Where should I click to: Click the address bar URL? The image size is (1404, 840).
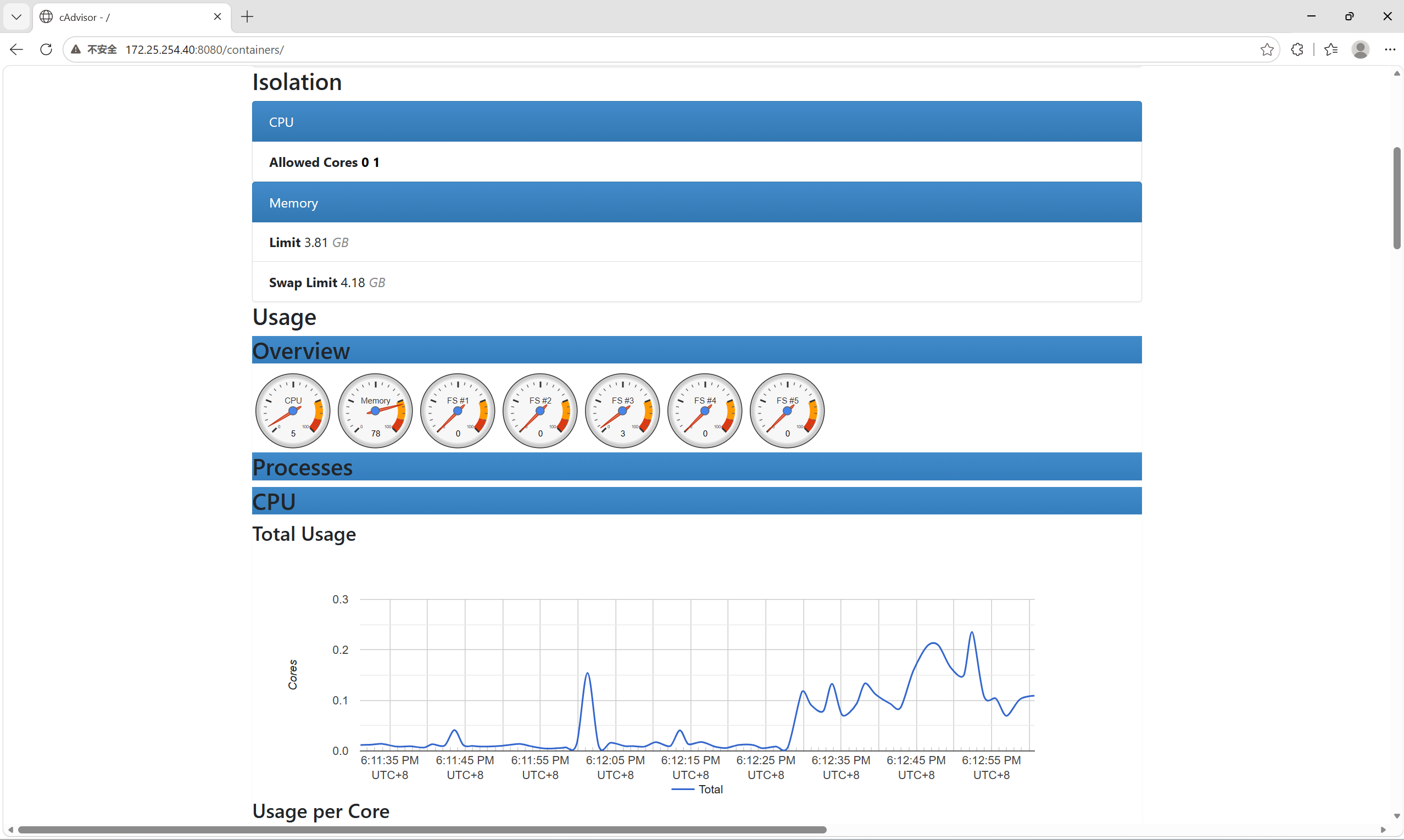[204, 50]
